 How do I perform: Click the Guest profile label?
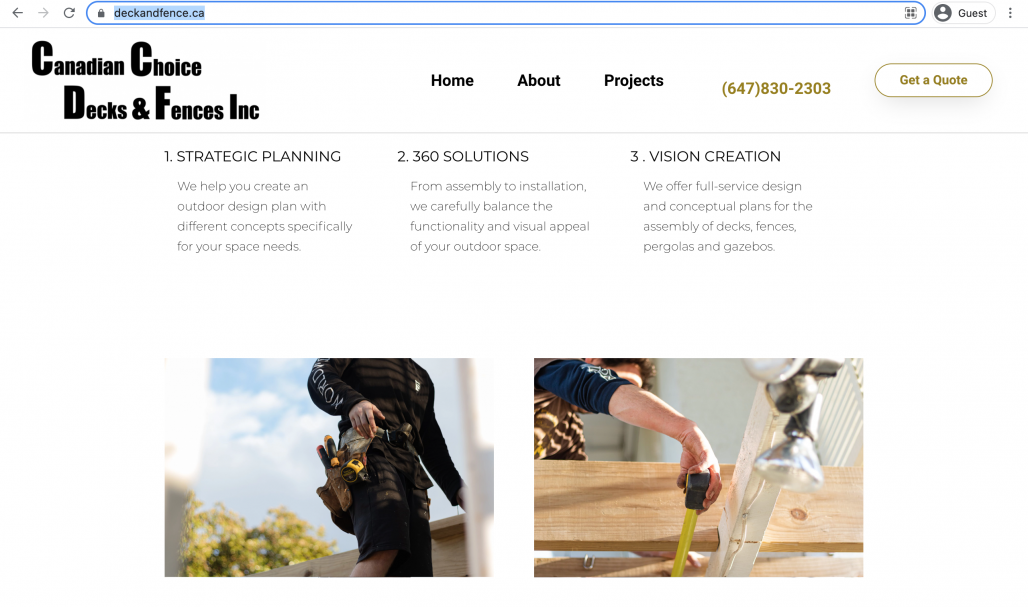point(972,13)
